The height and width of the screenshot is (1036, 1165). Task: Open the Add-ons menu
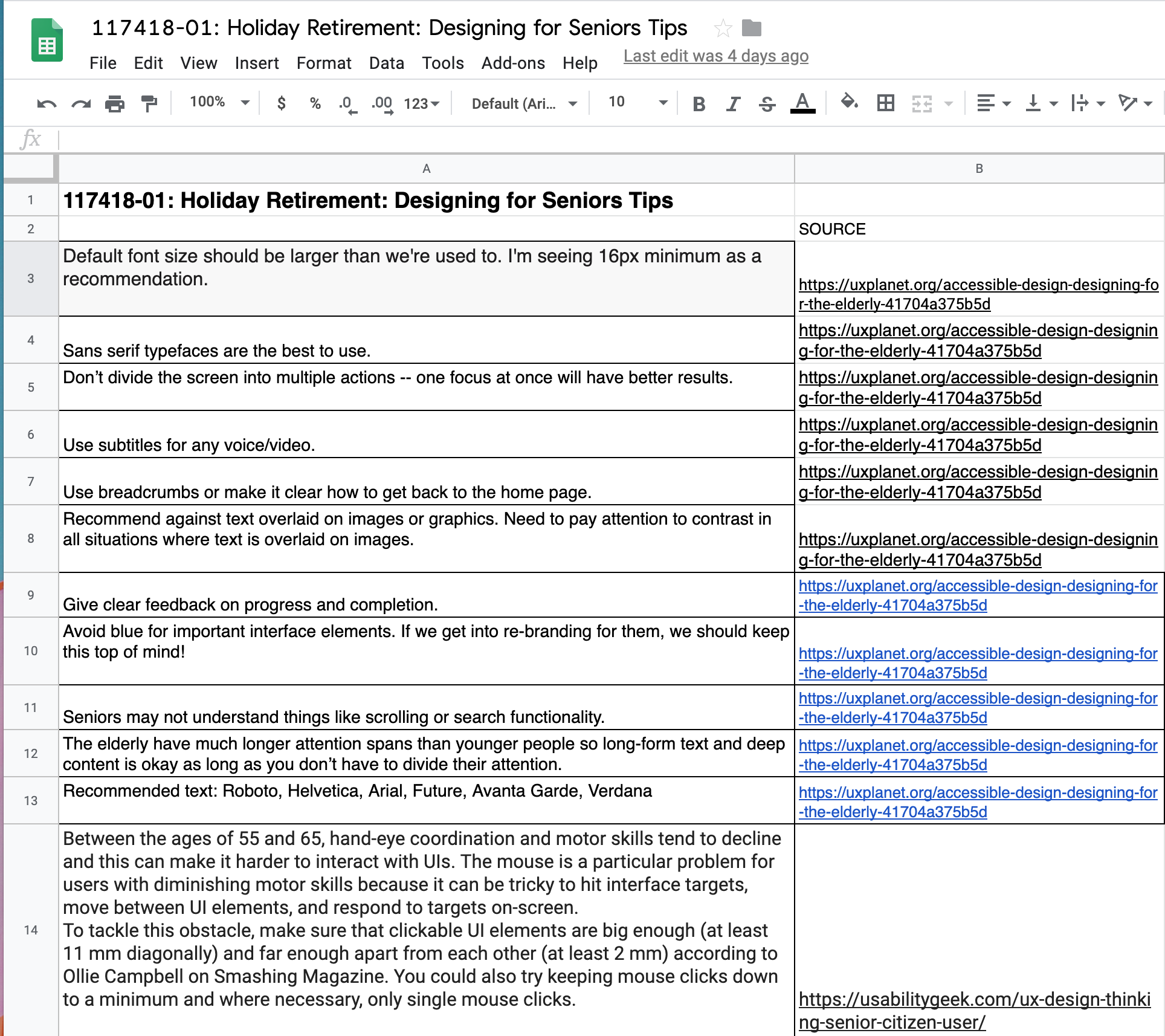click(514, 63)
